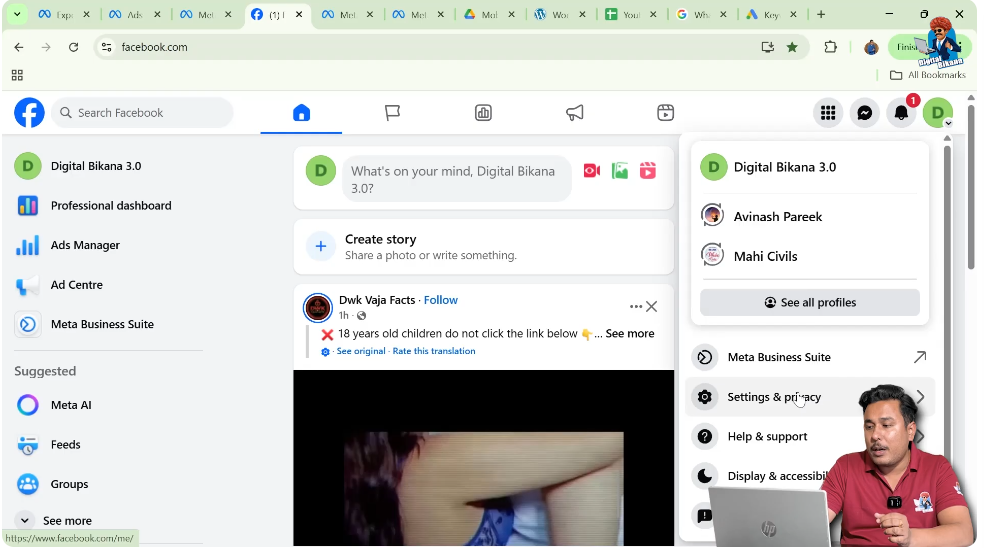This screenshot has height=548, width=984.
Task: Open Dwk Vaja Facts page avatar
Action: 318,308
